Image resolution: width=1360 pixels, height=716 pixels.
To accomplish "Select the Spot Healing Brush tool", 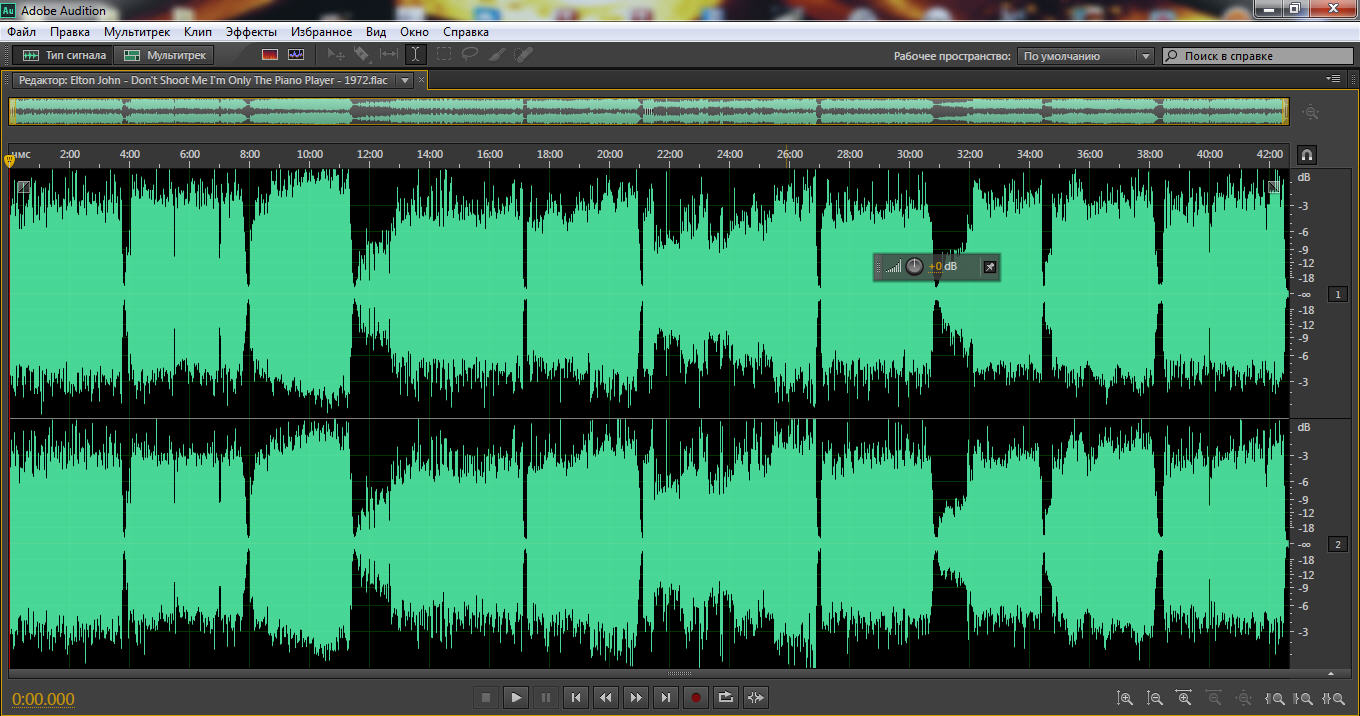I will tap(523, 55).
